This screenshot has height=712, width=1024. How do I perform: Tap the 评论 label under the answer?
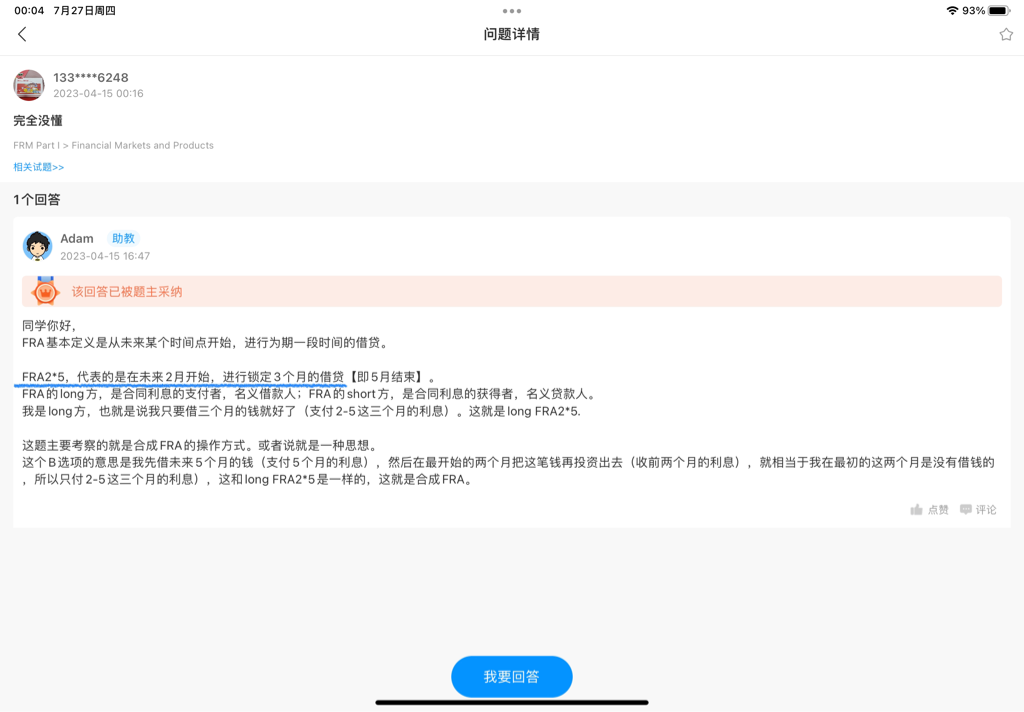tap(986, 510)
